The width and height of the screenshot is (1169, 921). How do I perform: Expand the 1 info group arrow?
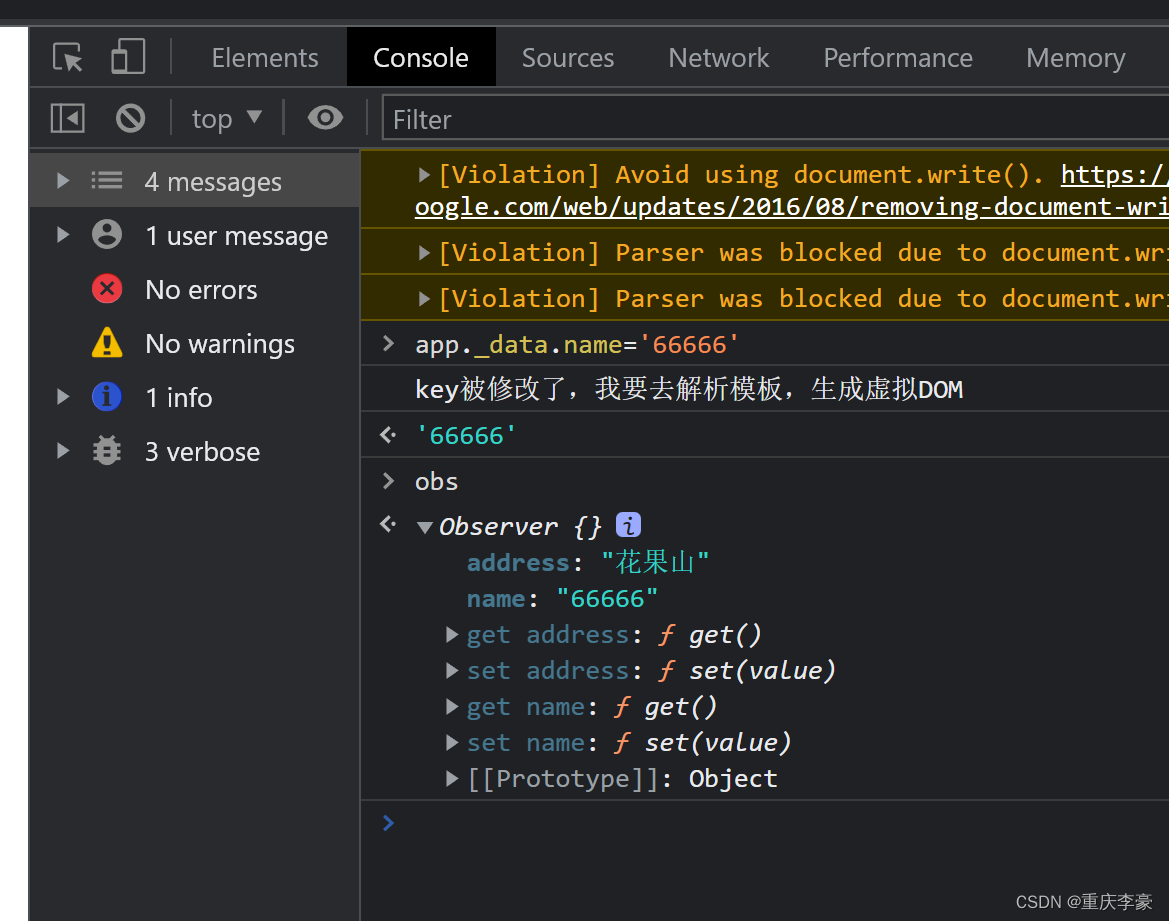[x=63, y=397]
